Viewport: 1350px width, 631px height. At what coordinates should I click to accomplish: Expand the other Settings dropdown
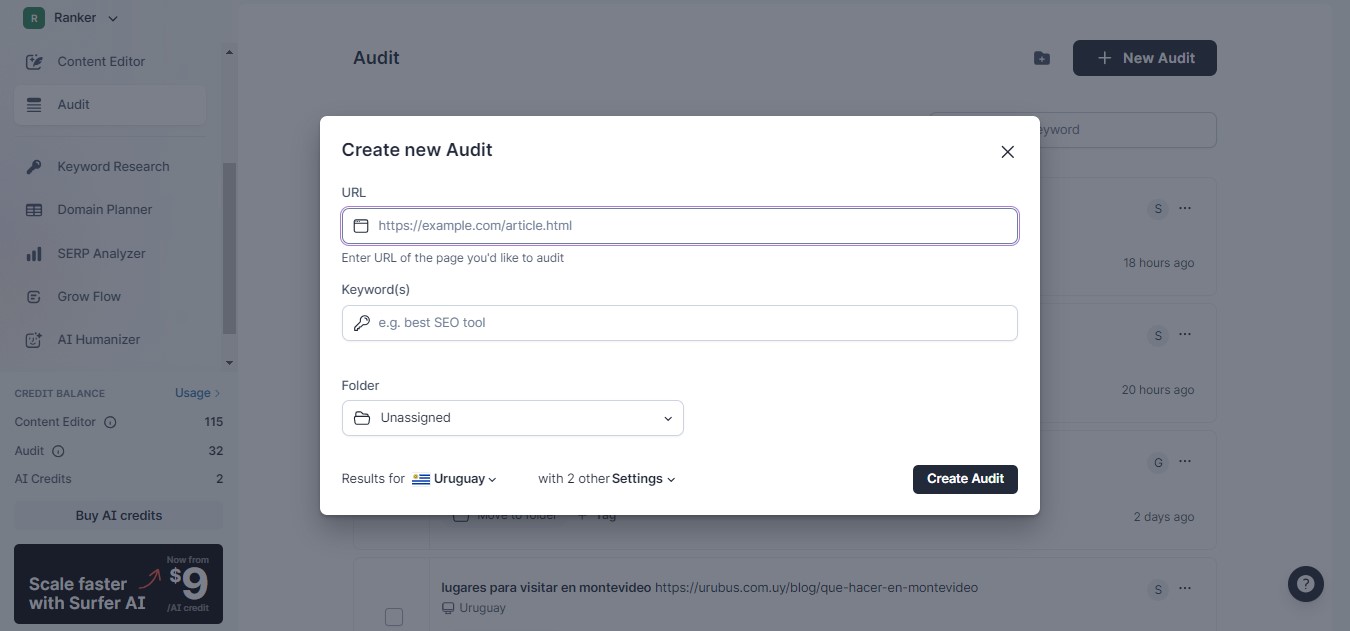pos(643,479)
